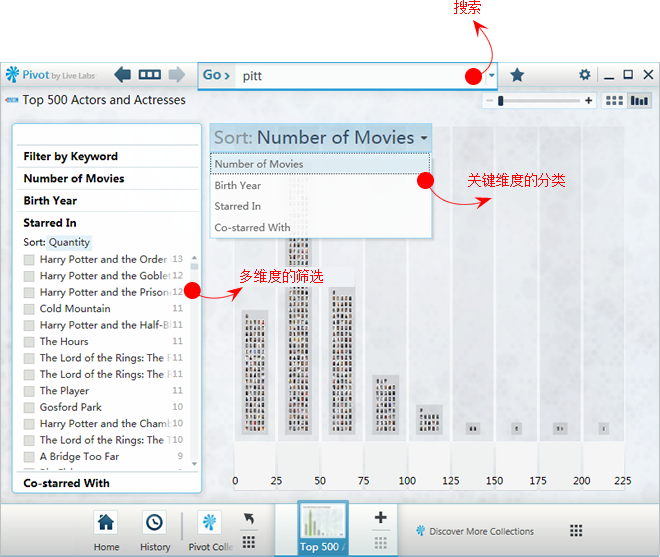Collapse the Sort: Number of Movies dropdown
Image resolution: width=660 pixels, height=557 pixels.
(320, 138)
